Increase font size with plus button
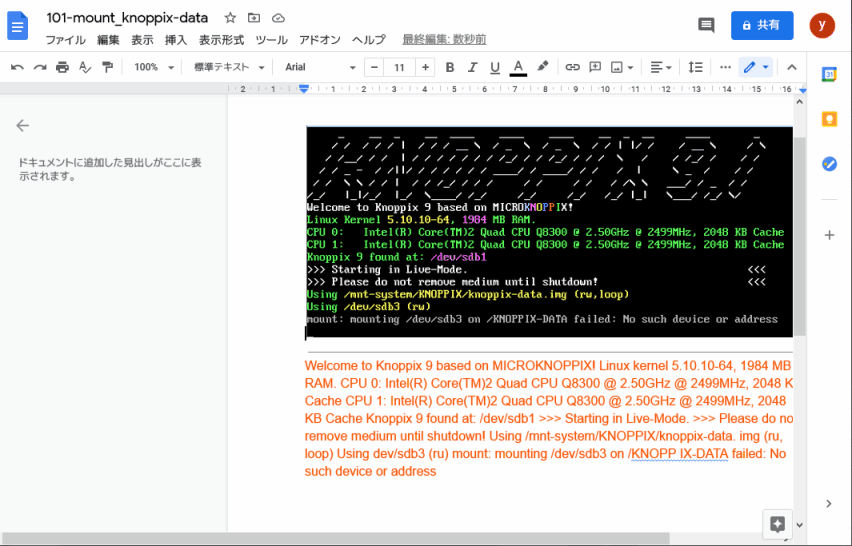The width and height of the screenshot is (852, 546). coord(425,67)
